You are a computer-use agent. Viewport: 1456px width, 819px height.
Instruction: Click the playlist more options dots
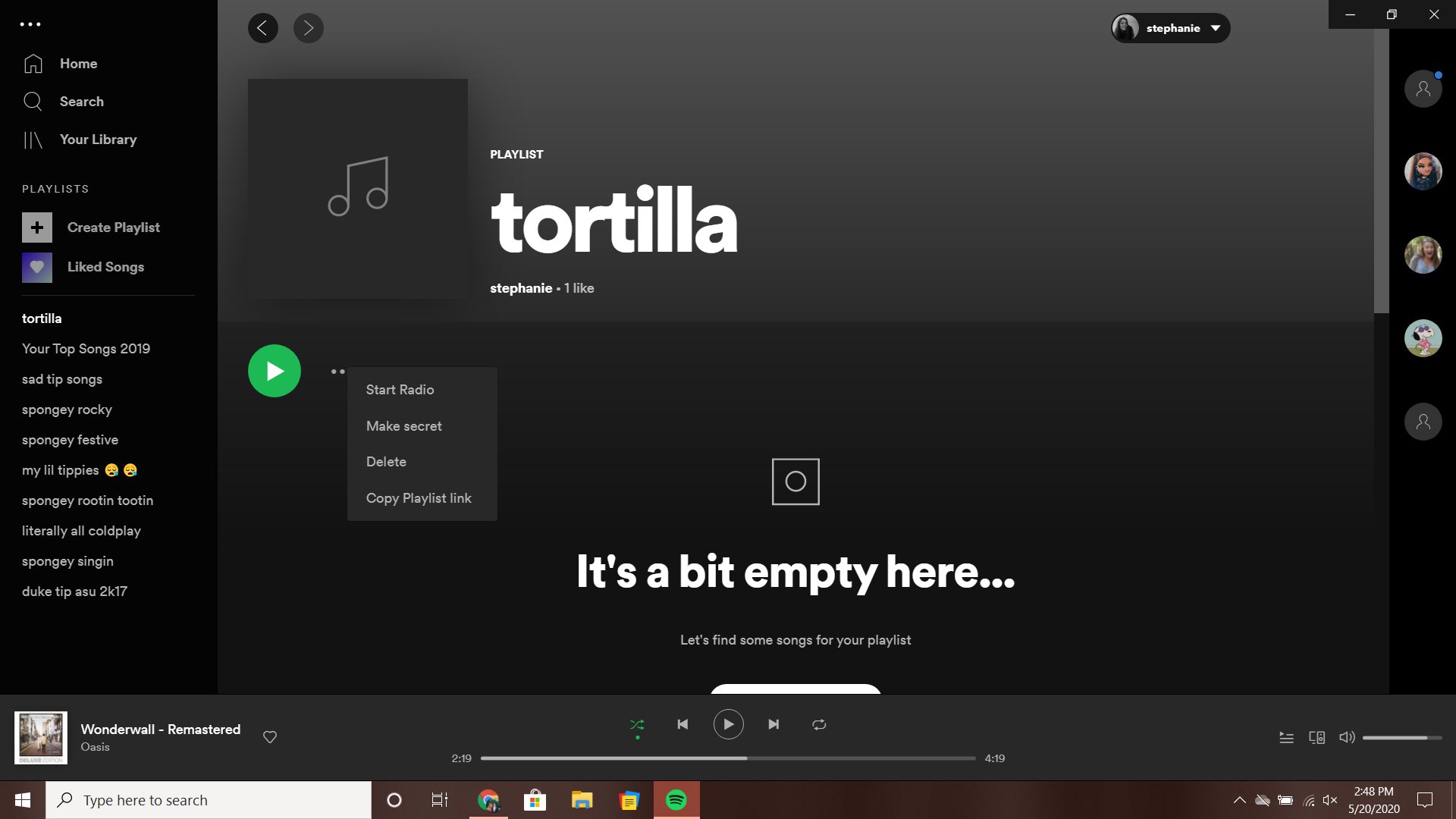tap(337, 372)
